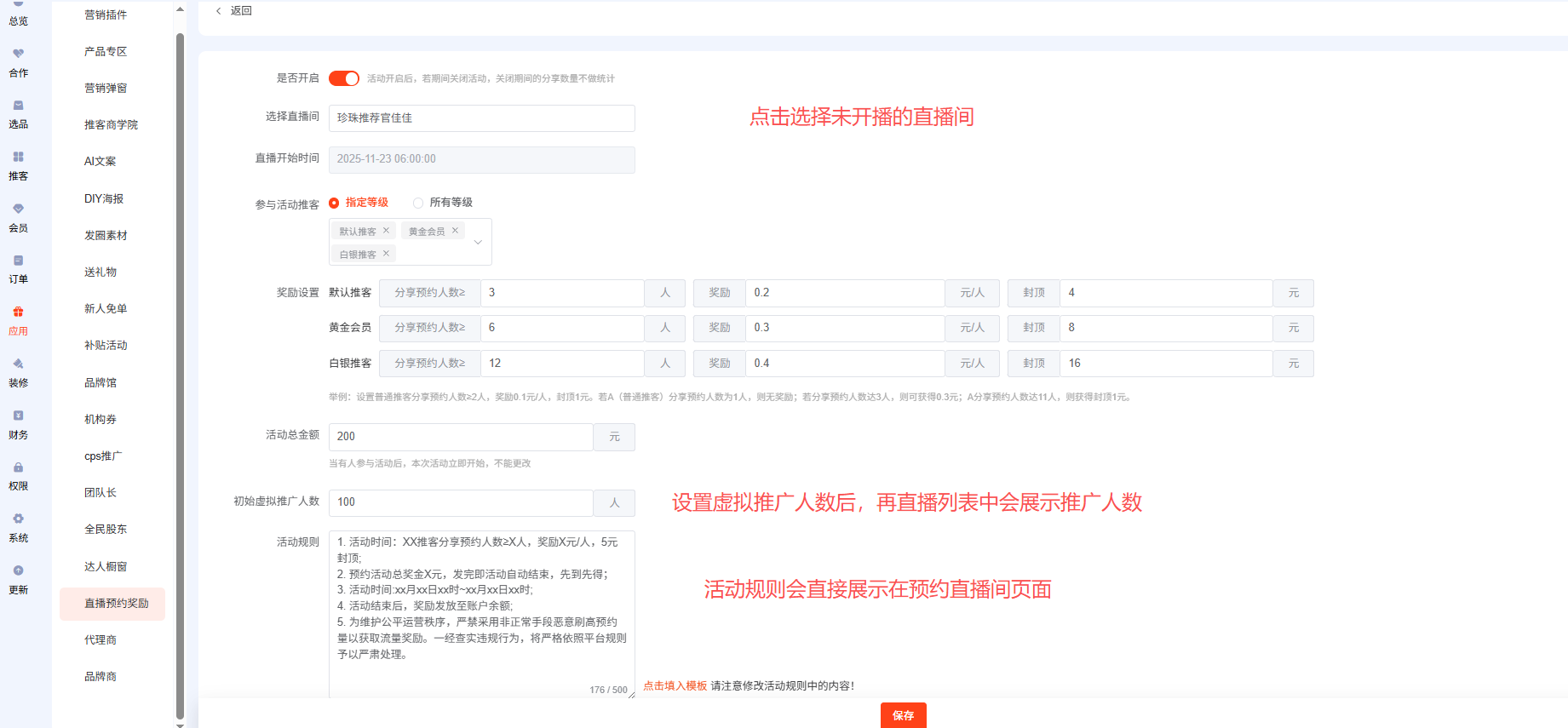Viewport: 1568px width, 728px height.
Task: Remove the 黄金会员 tag with its X
Action: (x=455, y=231)
